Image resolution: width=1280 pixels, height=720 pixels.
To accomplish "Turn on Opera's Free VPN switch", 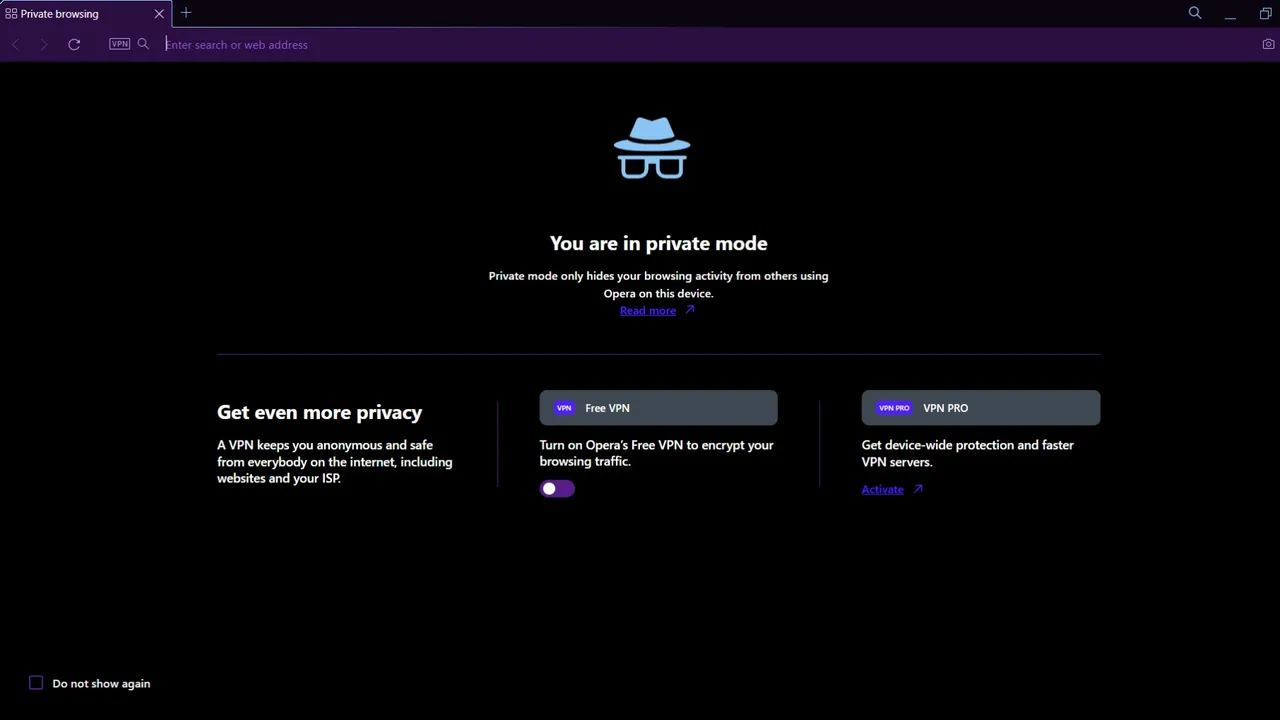I will (557, 488).
